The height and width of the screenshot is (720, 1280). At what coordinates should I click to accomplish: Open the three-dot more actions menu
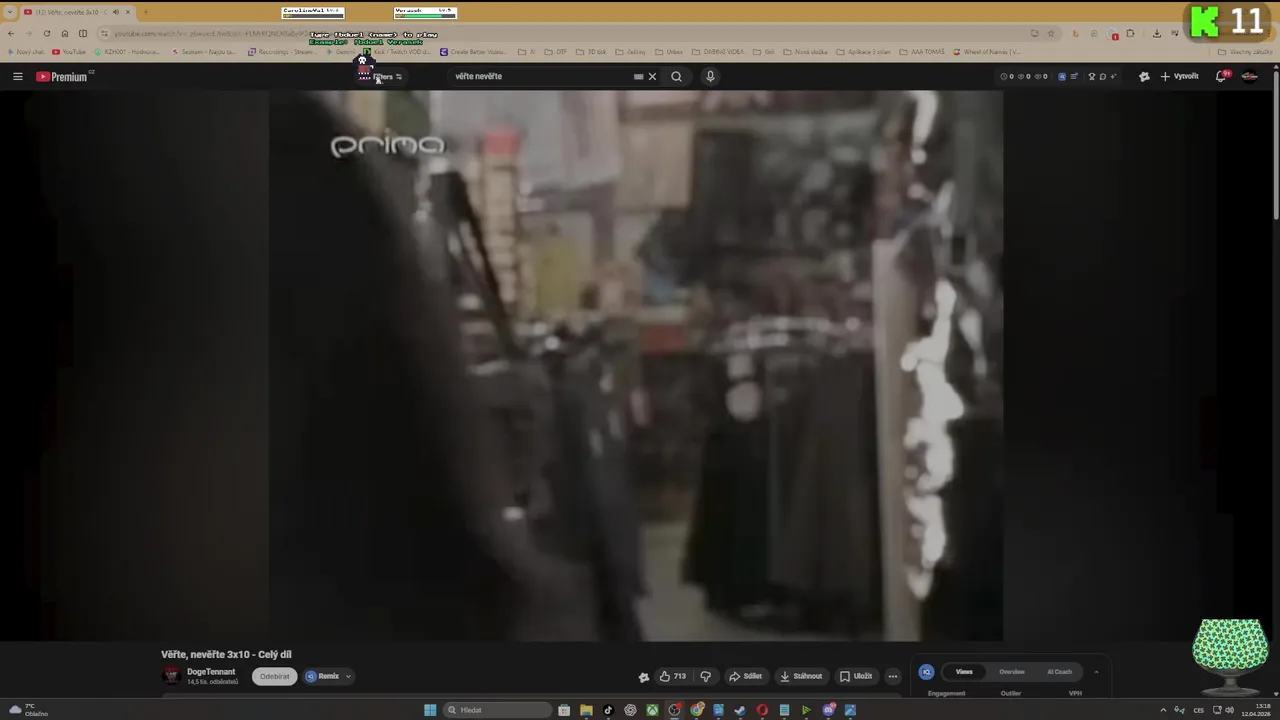coord(893,676)
